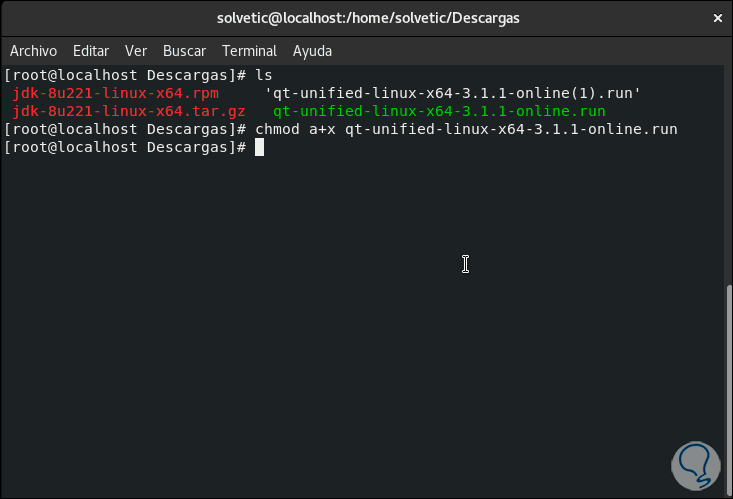Click the first root@localhost prompt line

125,75
